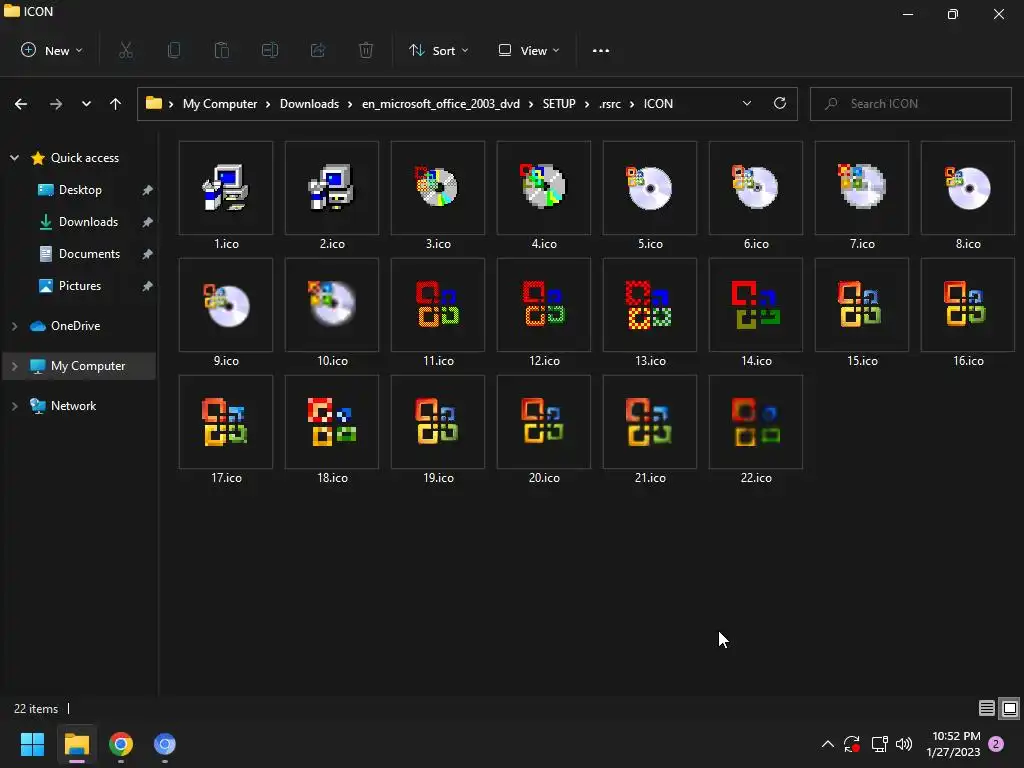
Task: Open the See more ellipsis menu
Action: [x=601, y=50]
